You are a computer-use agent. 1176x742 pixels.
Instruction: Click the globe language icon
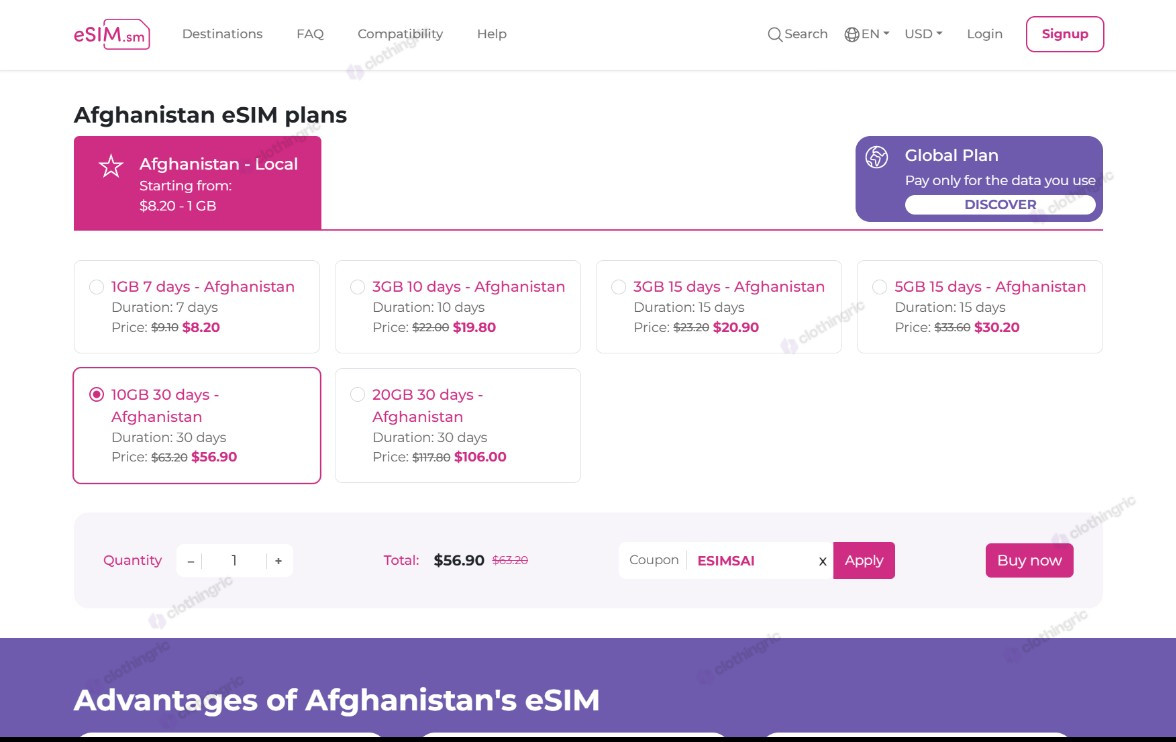coord(851,35)
